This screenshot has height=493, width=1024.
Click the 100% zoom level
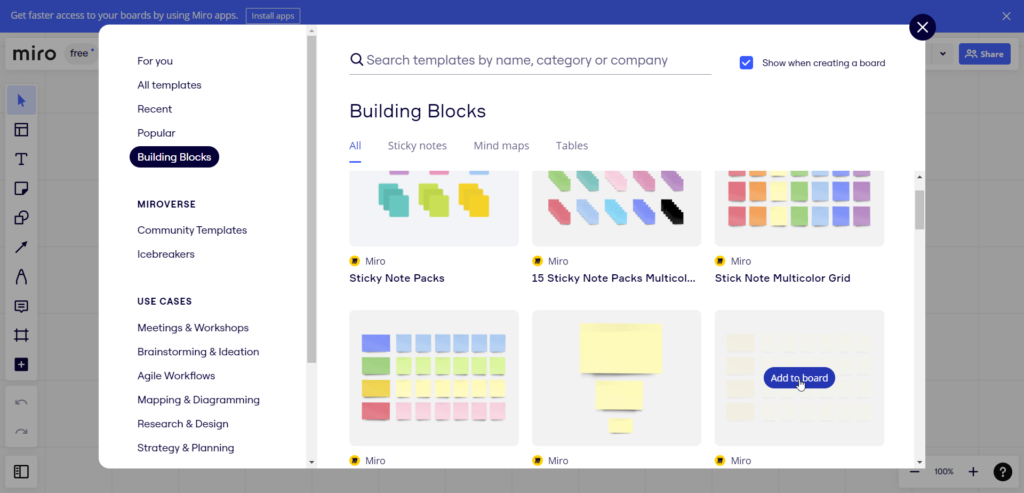pyautogui.click(x=944, y=471)
